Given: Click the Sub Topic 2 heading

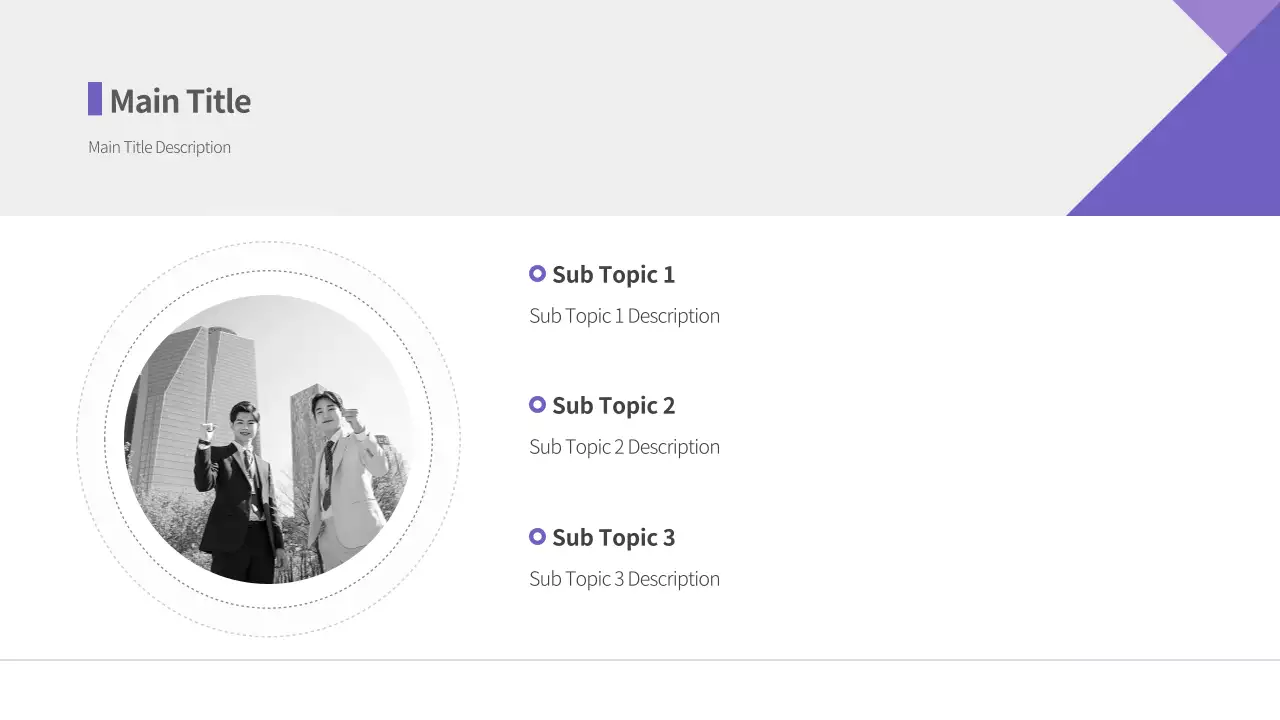Looking at the screenshot, I should click(x=613, y=405).
